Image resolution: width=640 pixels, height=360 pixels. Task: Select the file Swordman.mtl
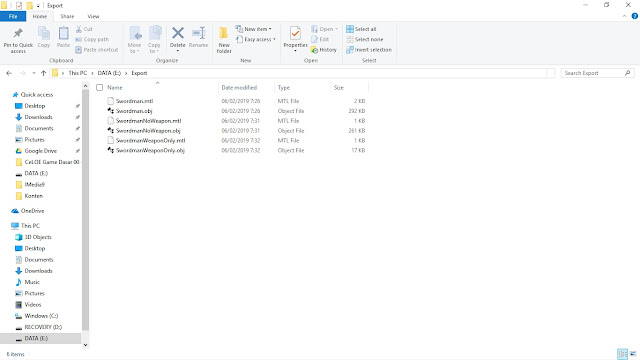[134, 101]
